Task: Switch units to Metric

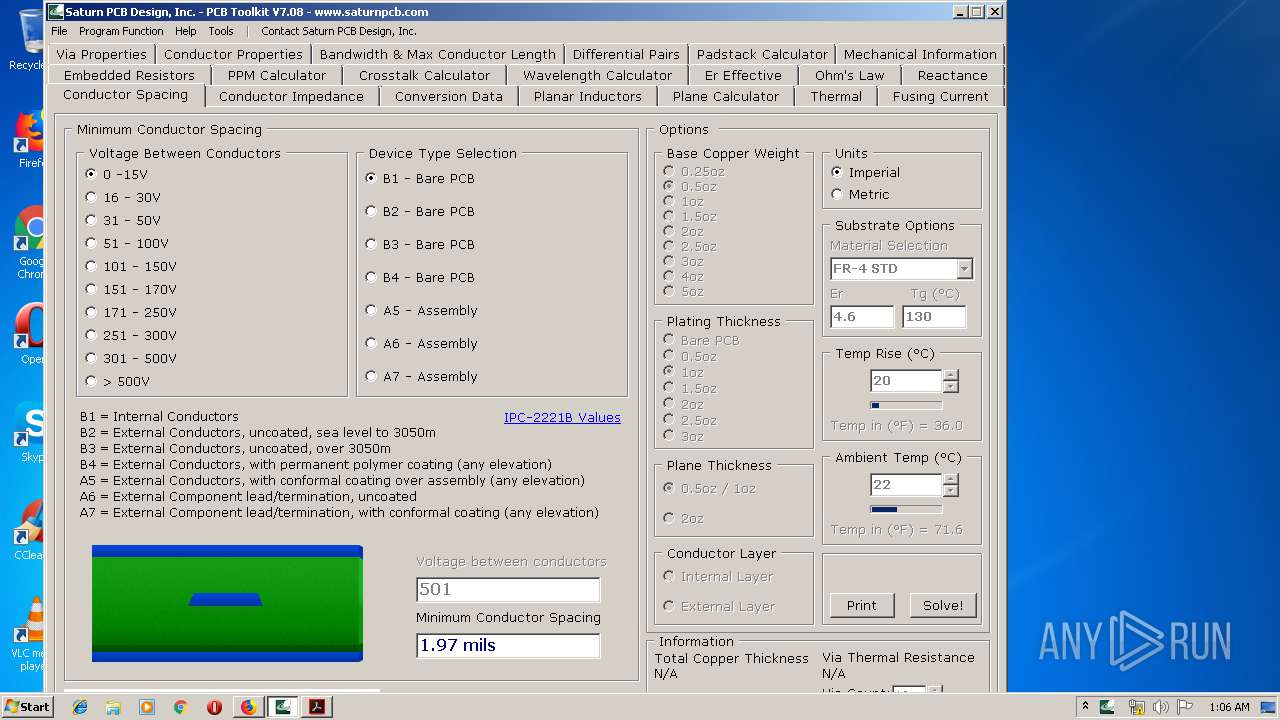Action: [860, 195]
